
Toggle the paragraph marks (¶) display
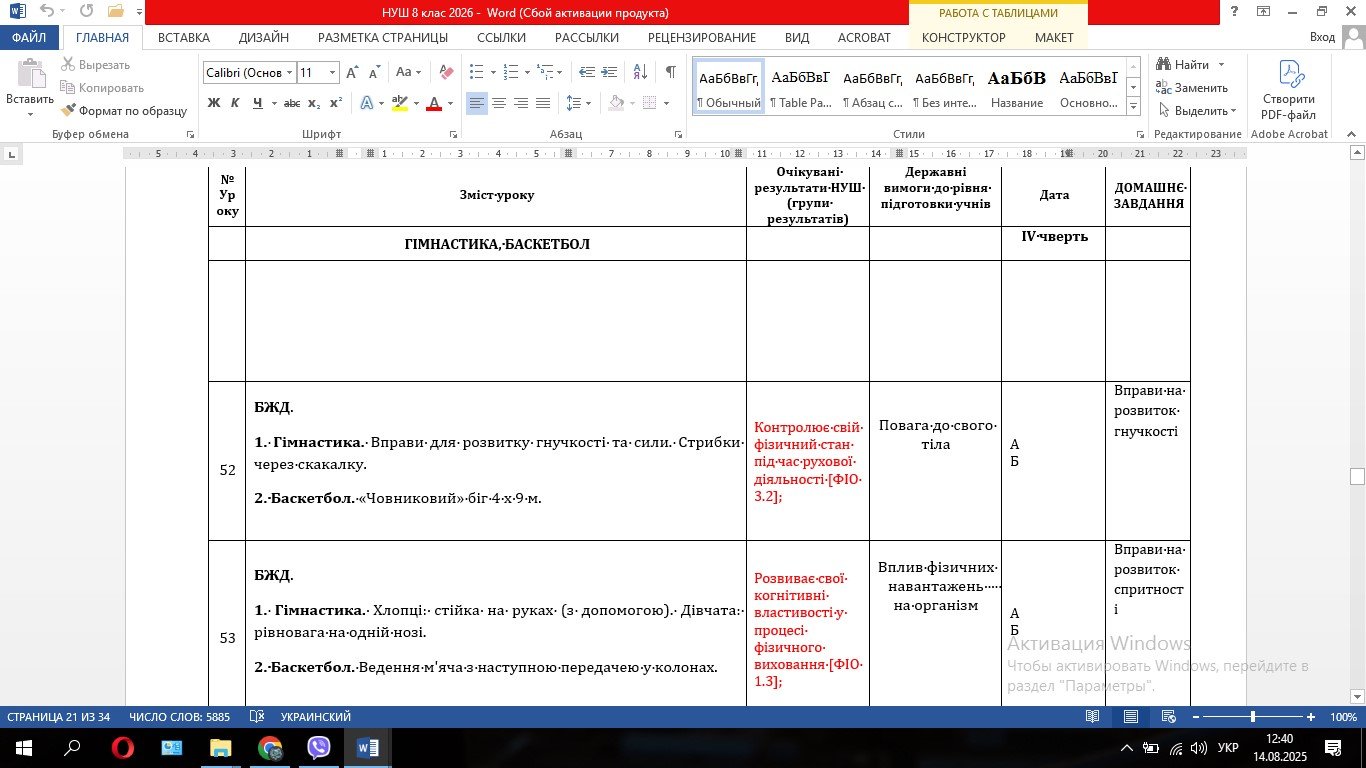click(x=670, y=73)
